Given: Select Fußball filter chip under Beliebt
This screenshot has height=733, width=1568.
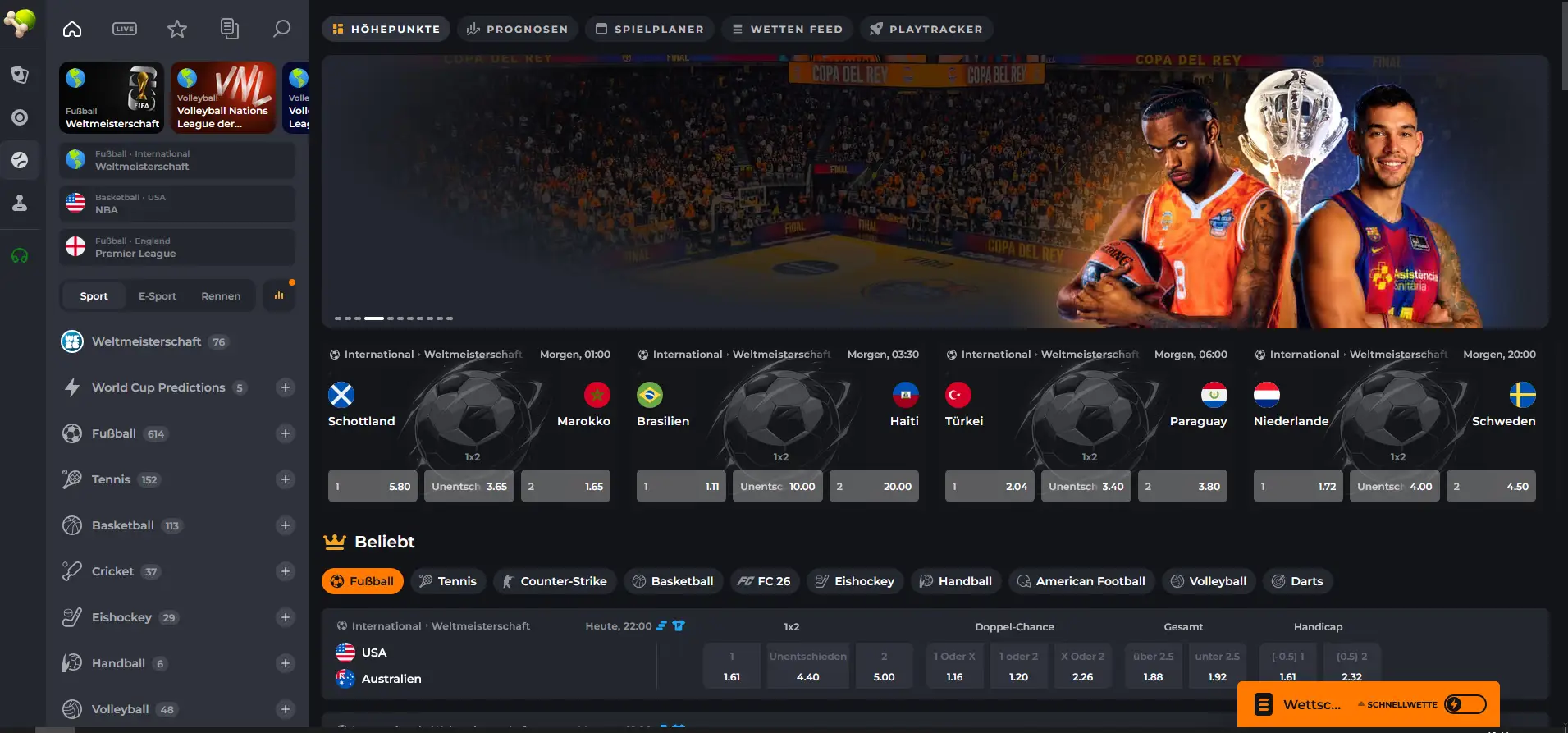Looking at the screenshot, I should (362, 581).
